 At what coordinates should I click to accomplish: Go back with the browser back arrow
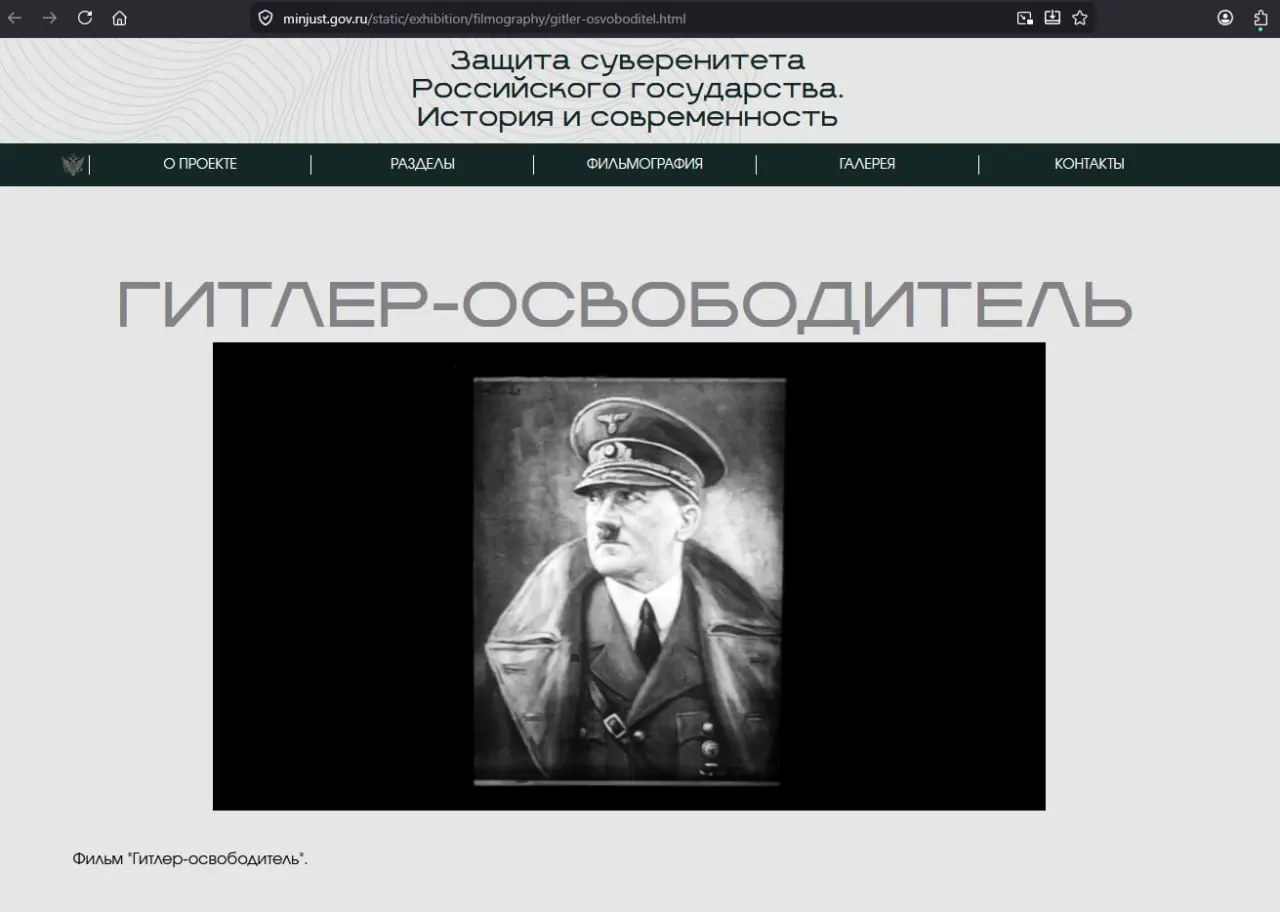pyautogui.click(x=15, y=18)
